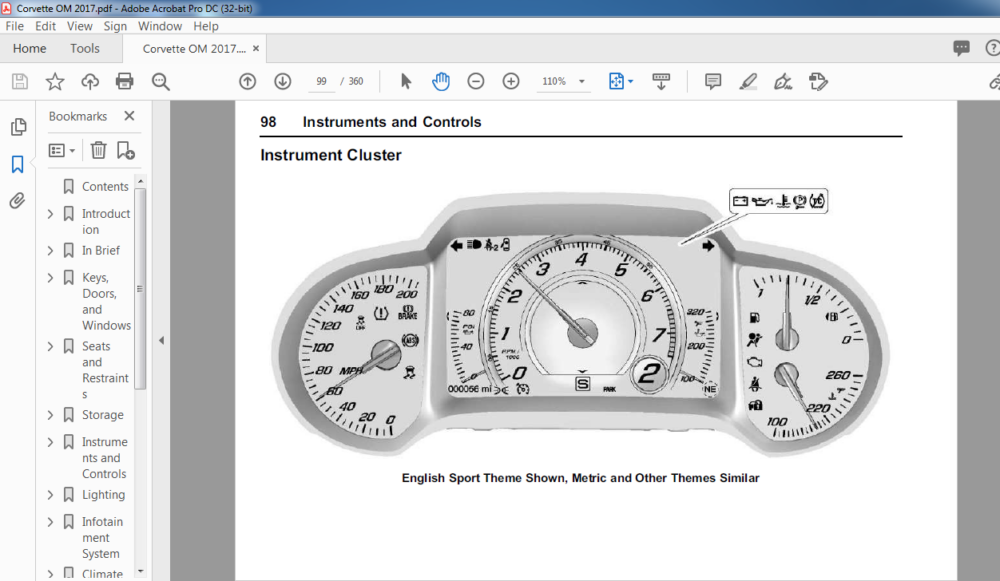Add a star to bookmark the file
The height and width of the screenshot is (581, 1000).
[55, 82]
